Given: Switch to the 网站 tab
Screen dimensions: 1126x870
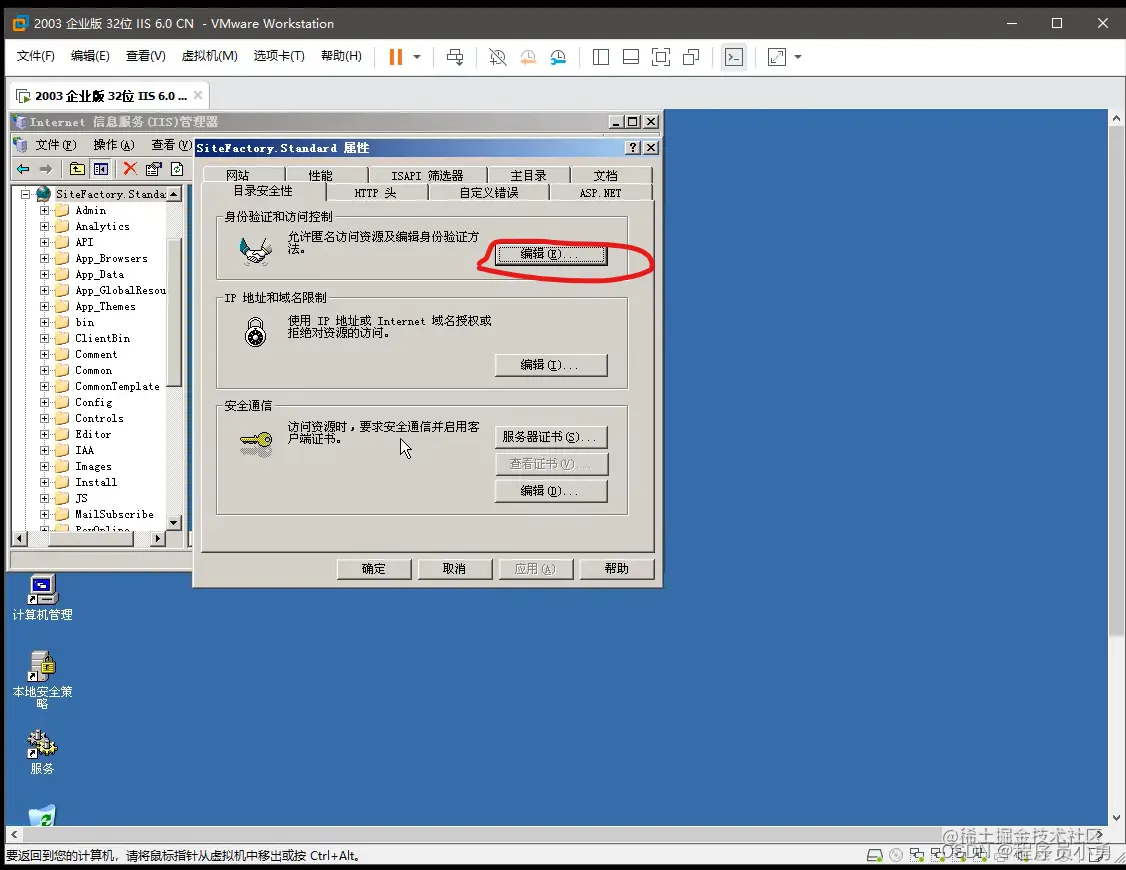Looking at the screenshot, I should point(238,175).
